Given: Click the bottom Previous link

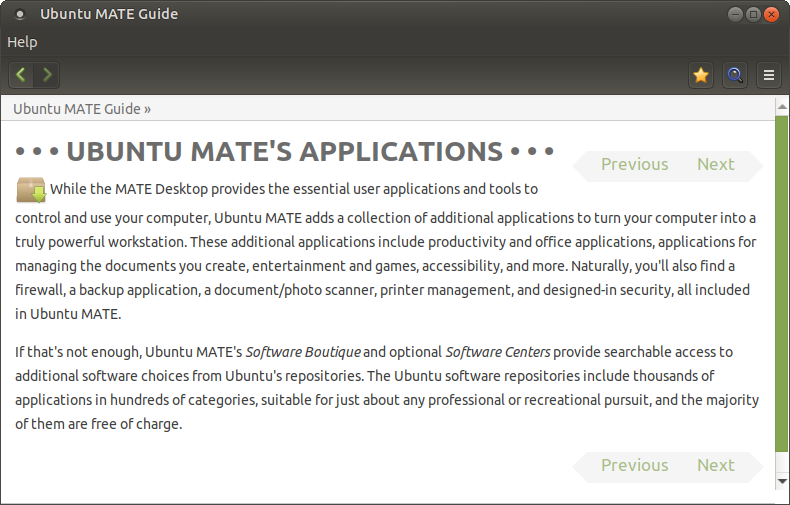Looking at the screenshot, I should point(634,465).
